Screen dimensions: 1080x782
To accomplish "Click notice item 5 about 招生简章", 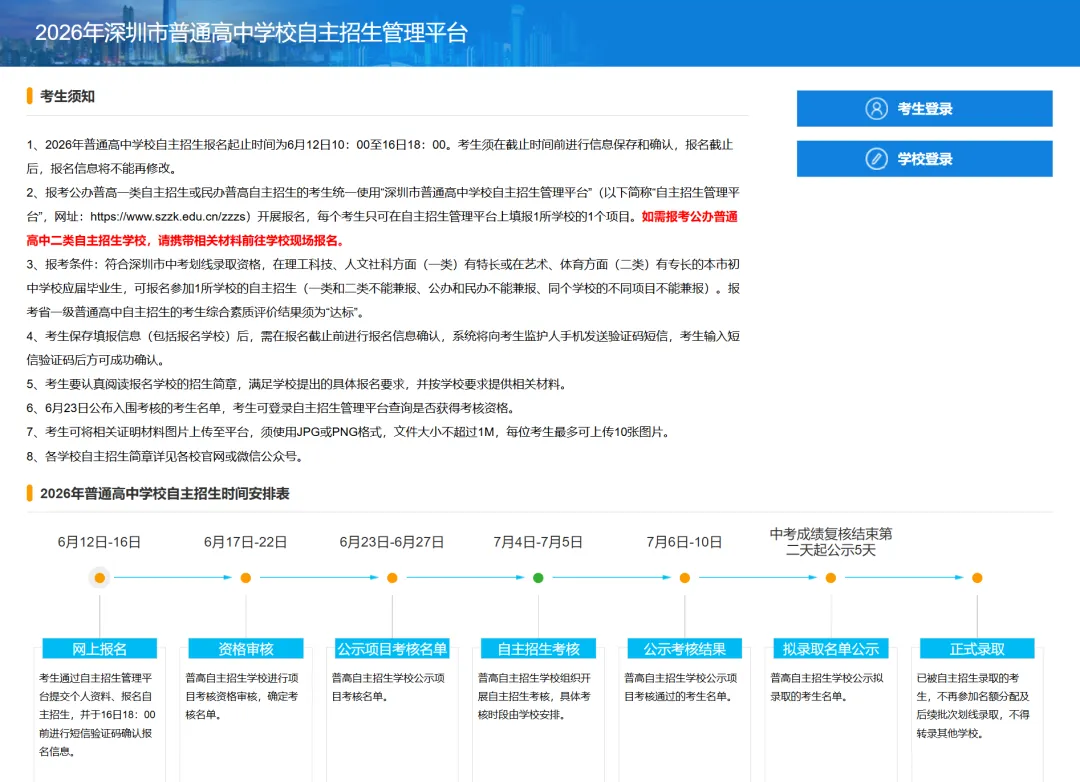I will click(x=298, y=384).
